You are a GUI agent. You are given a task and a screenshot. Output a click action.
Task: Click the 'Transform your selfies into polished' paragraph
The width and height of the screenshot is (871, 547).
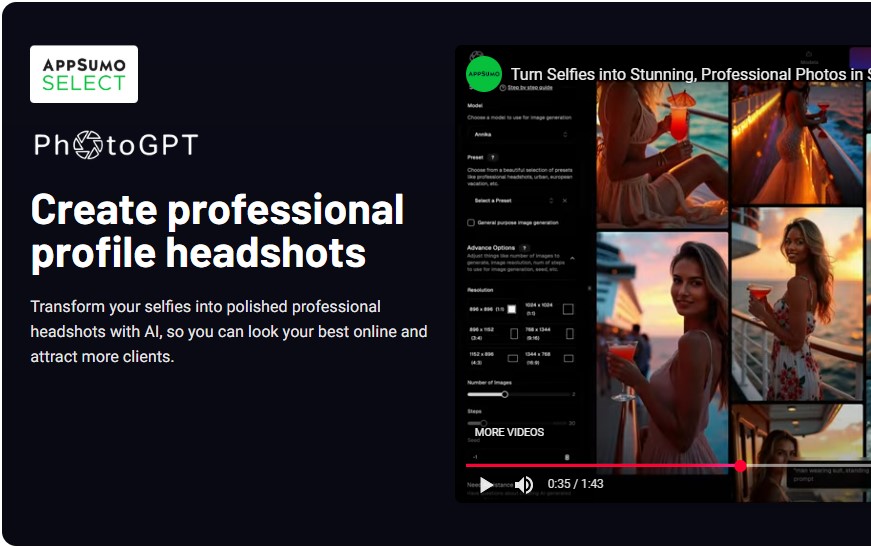coord(229,332)
